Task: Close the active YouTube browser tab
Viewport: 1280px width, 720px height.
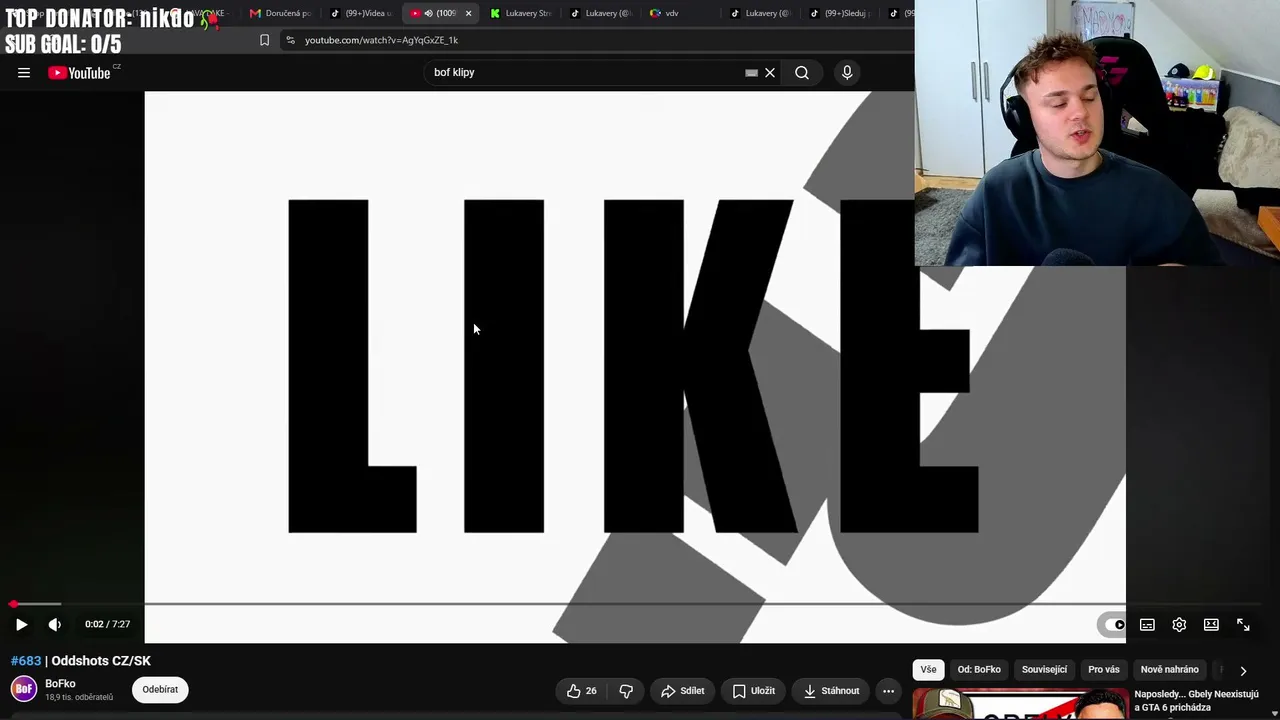Action: pos(468,13)
